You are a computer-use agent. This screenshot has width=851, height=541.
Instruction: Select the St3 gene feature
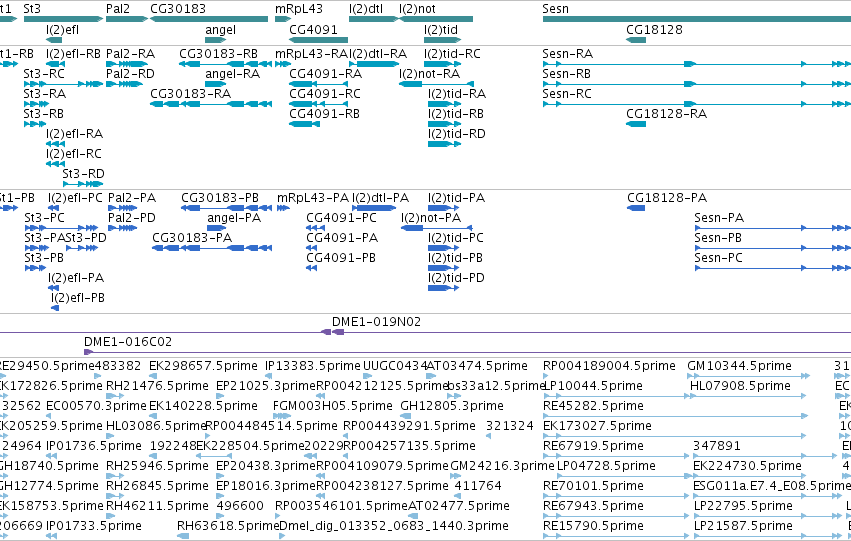(x=63, y=19)
